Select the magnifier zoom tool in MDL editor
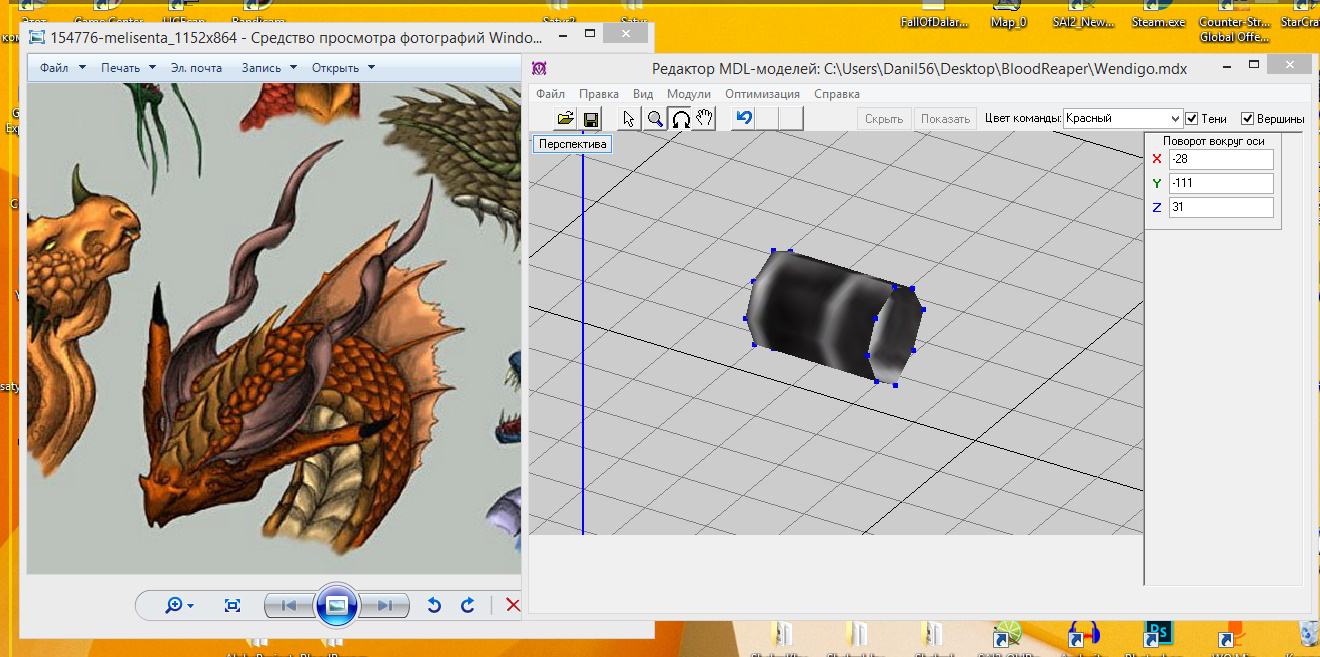 pyautogui.click(x=655, y=119)
